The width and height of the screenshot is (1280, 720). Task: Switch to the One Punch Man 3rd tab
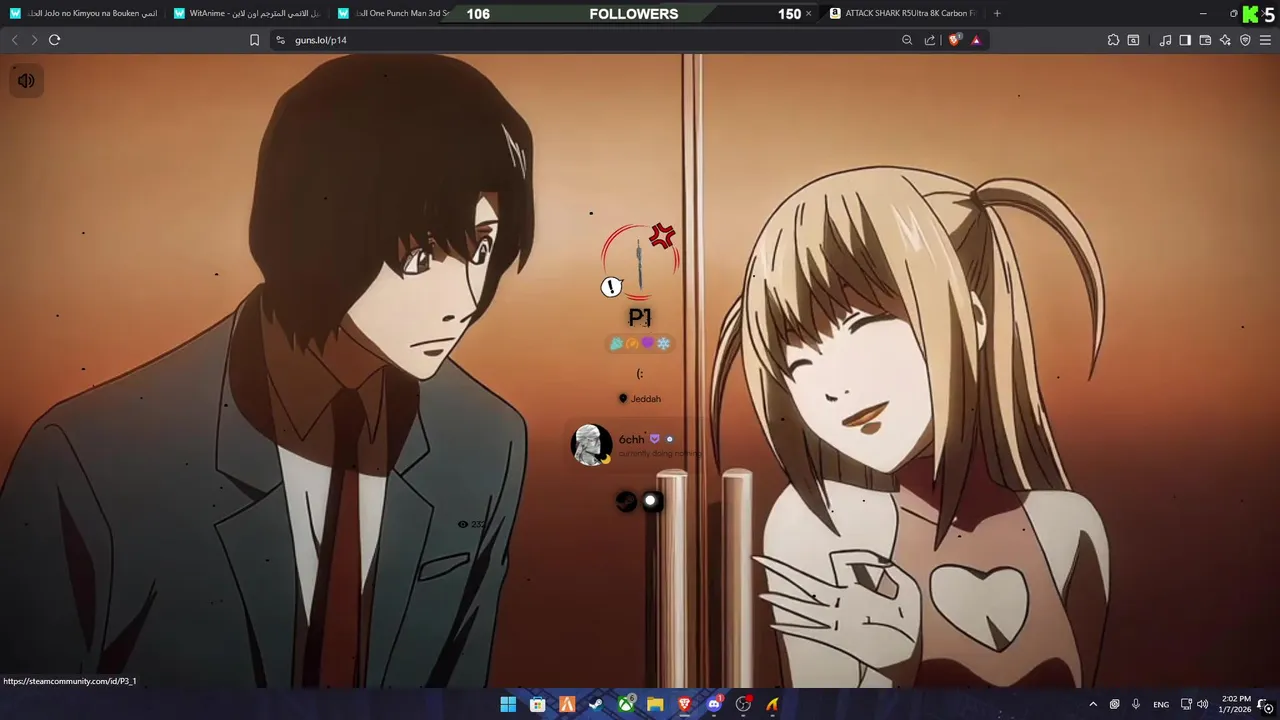click(395, 13)
